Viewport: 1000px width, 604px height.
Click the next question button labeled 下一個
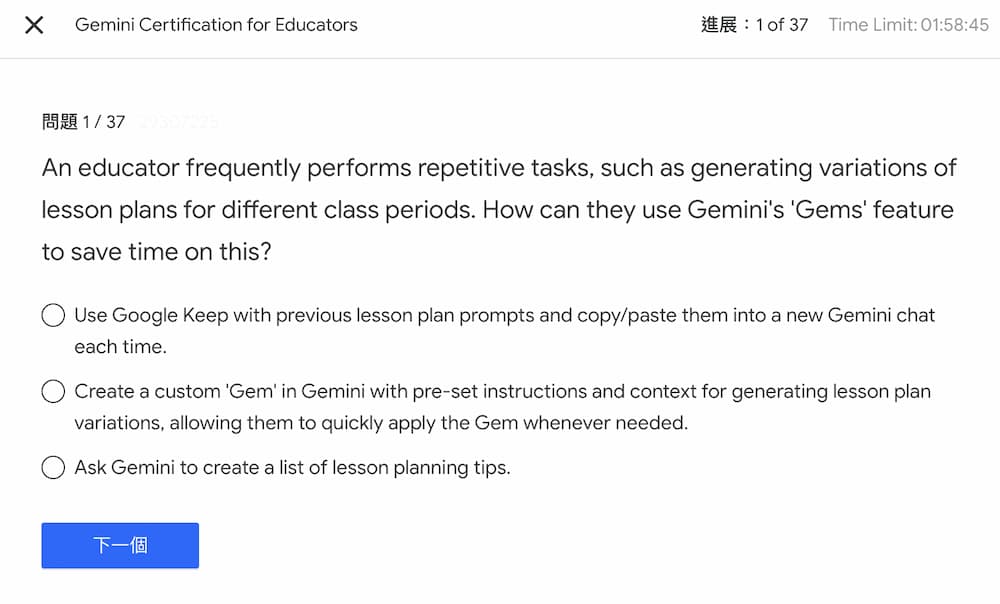point(119,545)
